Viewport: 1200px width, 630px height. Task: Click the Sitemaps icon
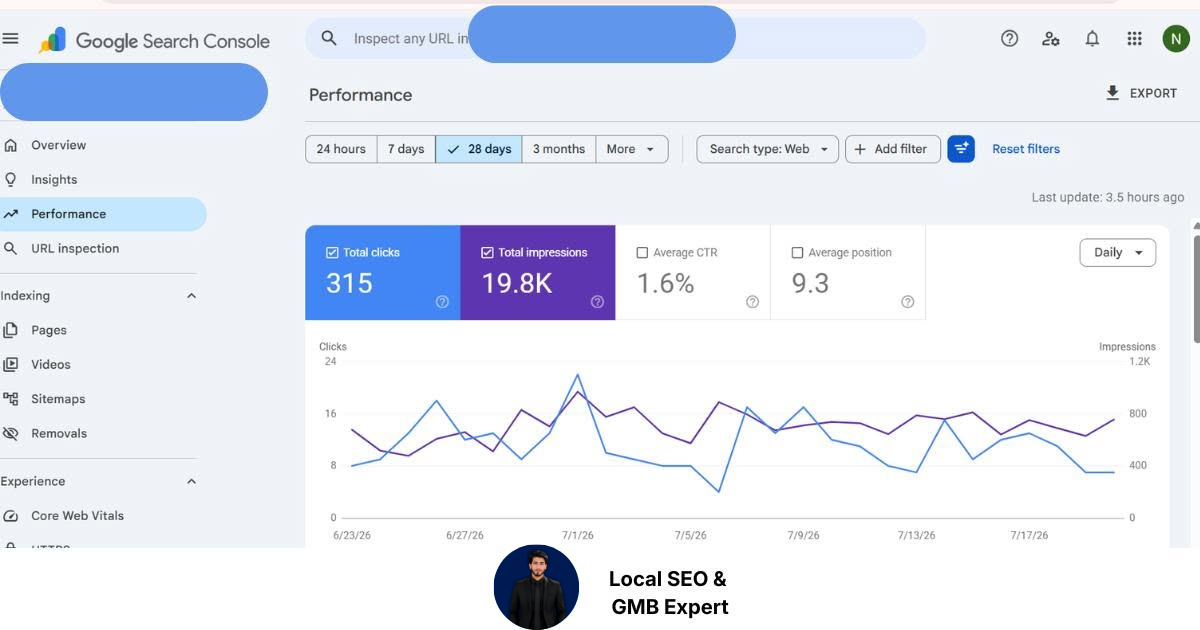(x=11, y=399)
